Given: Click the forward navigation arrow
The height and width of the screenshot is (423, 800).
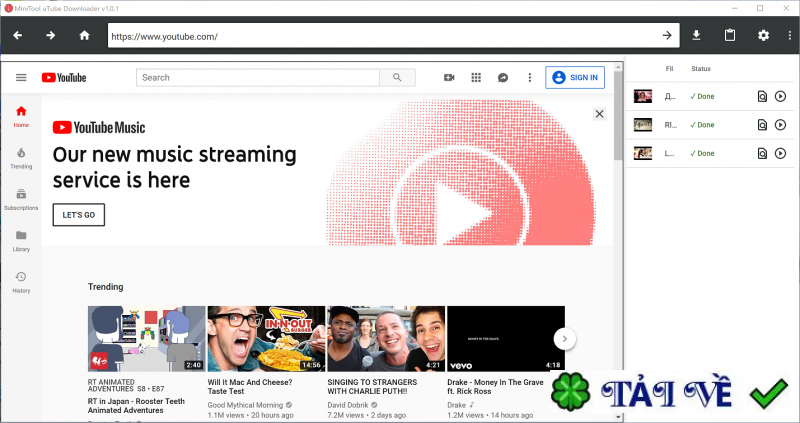Looking at the screenshot, I should [50, 36].
